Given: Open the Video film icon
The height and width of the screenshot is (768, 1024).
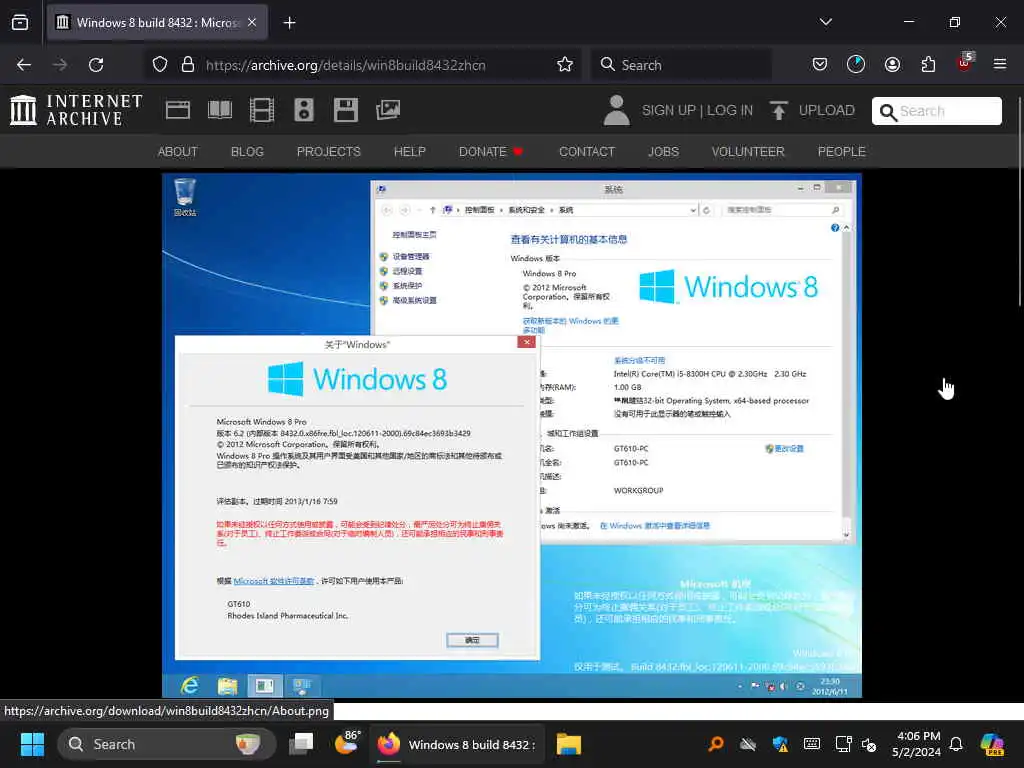Looking at the screenshot, I should point(262,110).
